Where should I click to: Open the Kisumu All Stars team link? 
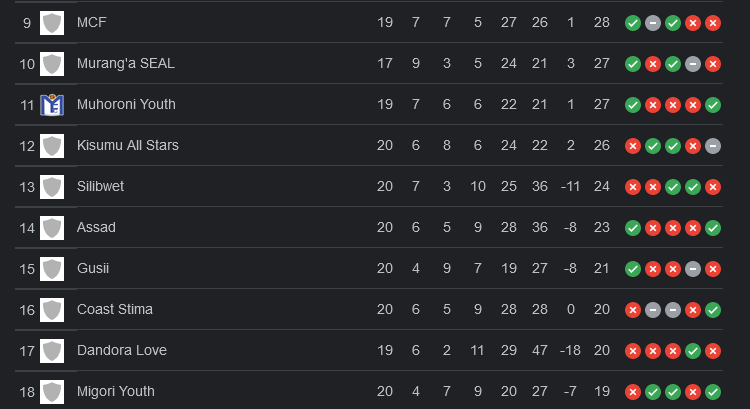(128, 145)
